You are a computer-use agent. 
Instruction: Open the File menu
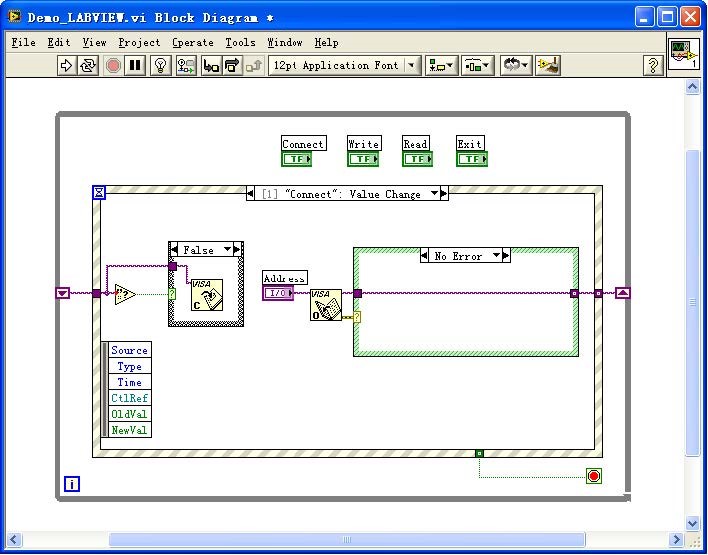23,42
